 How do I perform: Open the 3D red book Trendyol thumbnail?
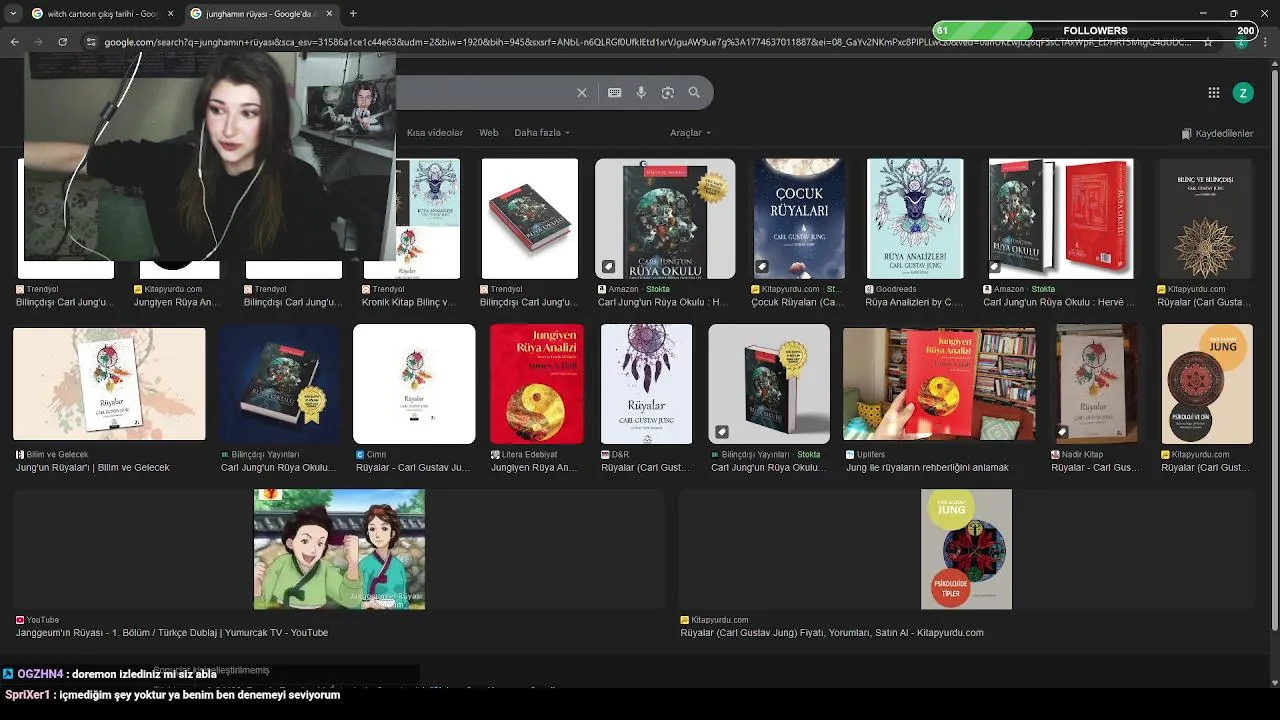(x=529, y=219)
